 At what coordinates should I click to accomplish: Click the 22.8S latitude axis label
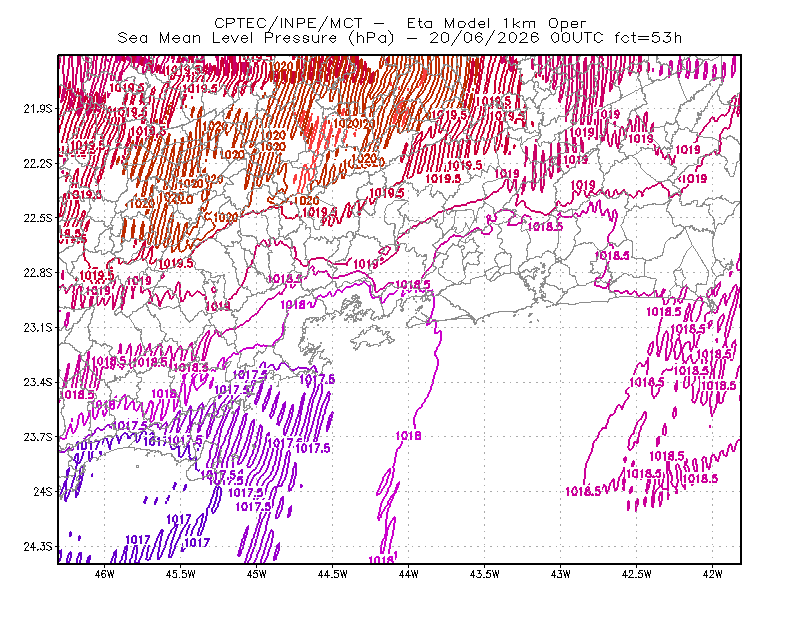click(38, 273)
